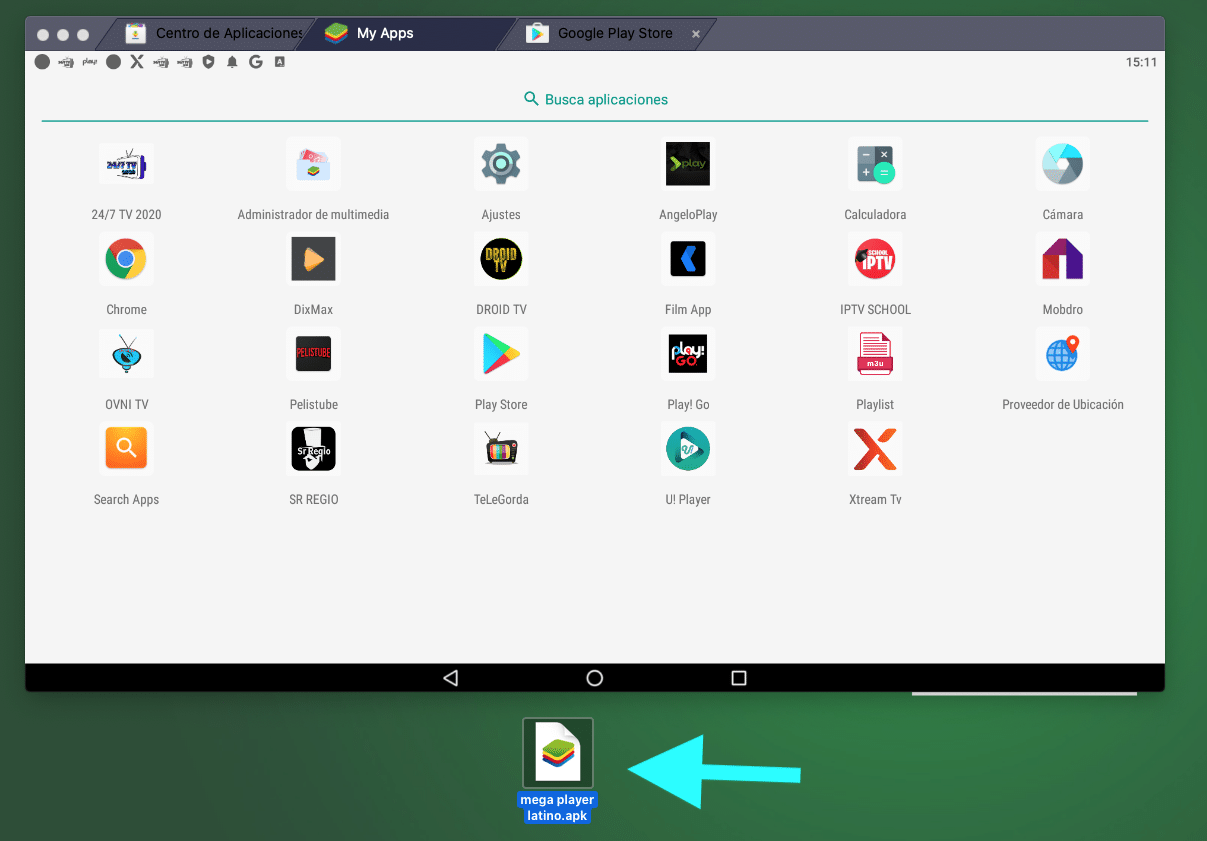The width and height of the screenshot is (1207, 841).
Task: Tap the Android recent apps square button
Action: point(739,678)
